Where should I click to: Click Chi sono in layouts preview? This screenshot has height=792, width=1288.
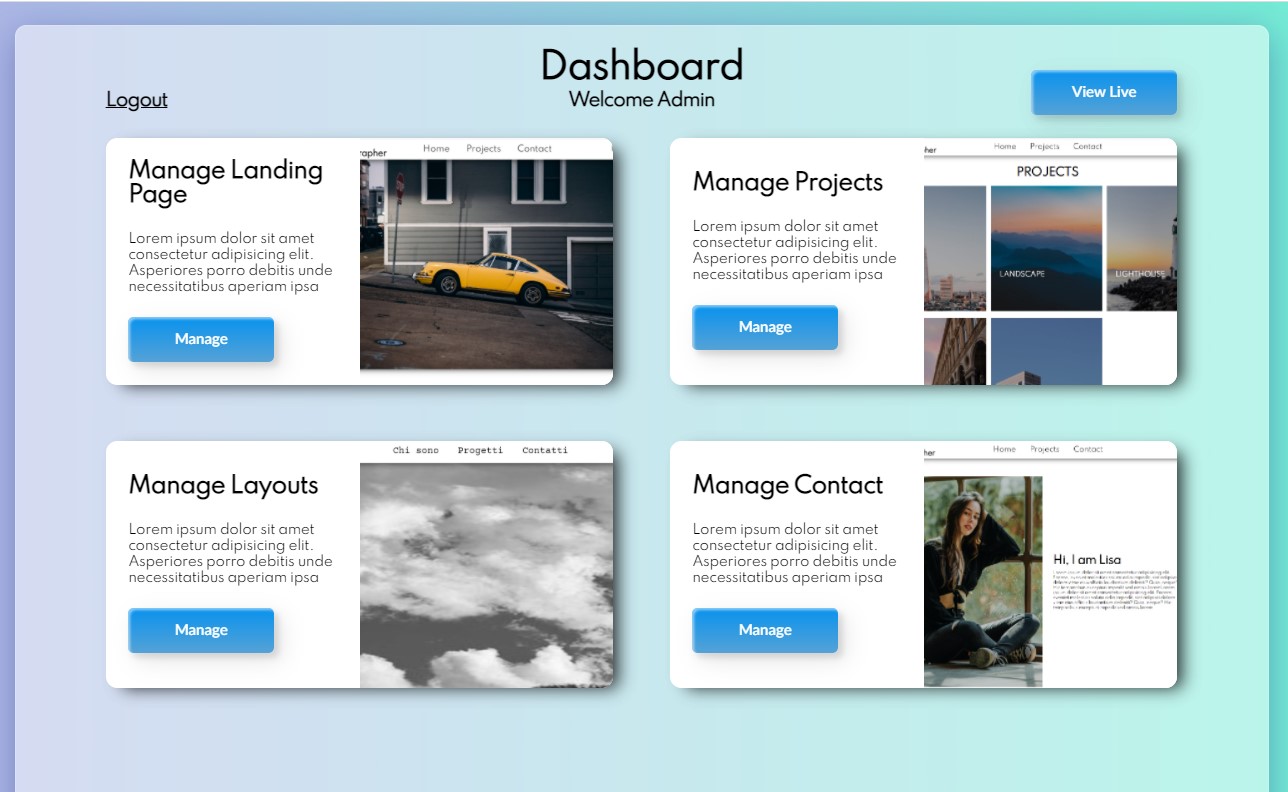point(416,451)
